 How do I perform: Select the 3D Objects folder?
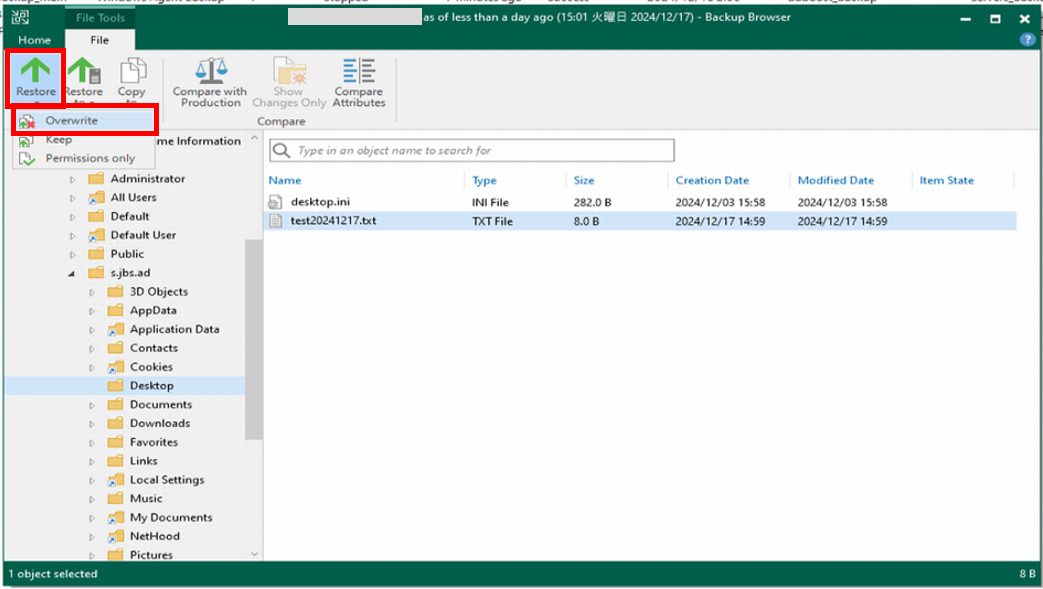click(x=158, y=292)
